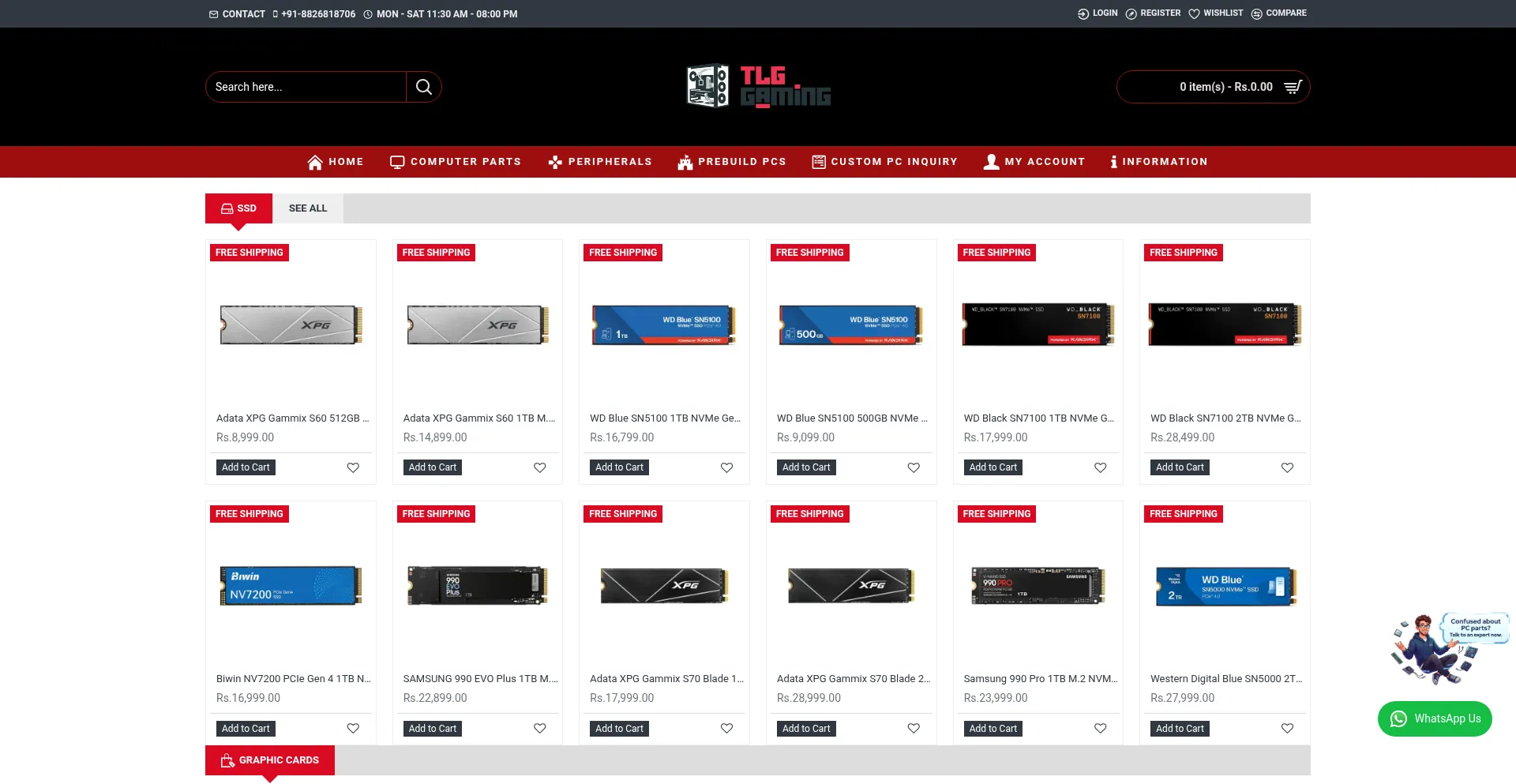Open the Wishlist link in top bar
1516x784 pixels.
pos(1216,13)
